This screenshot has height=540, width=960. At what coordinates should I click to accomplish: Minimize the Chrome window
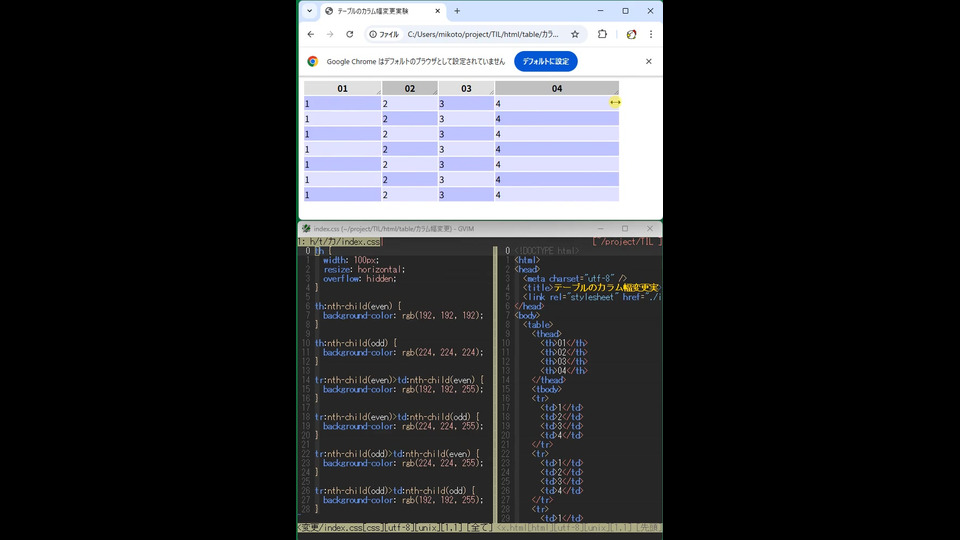pos(601,11)
